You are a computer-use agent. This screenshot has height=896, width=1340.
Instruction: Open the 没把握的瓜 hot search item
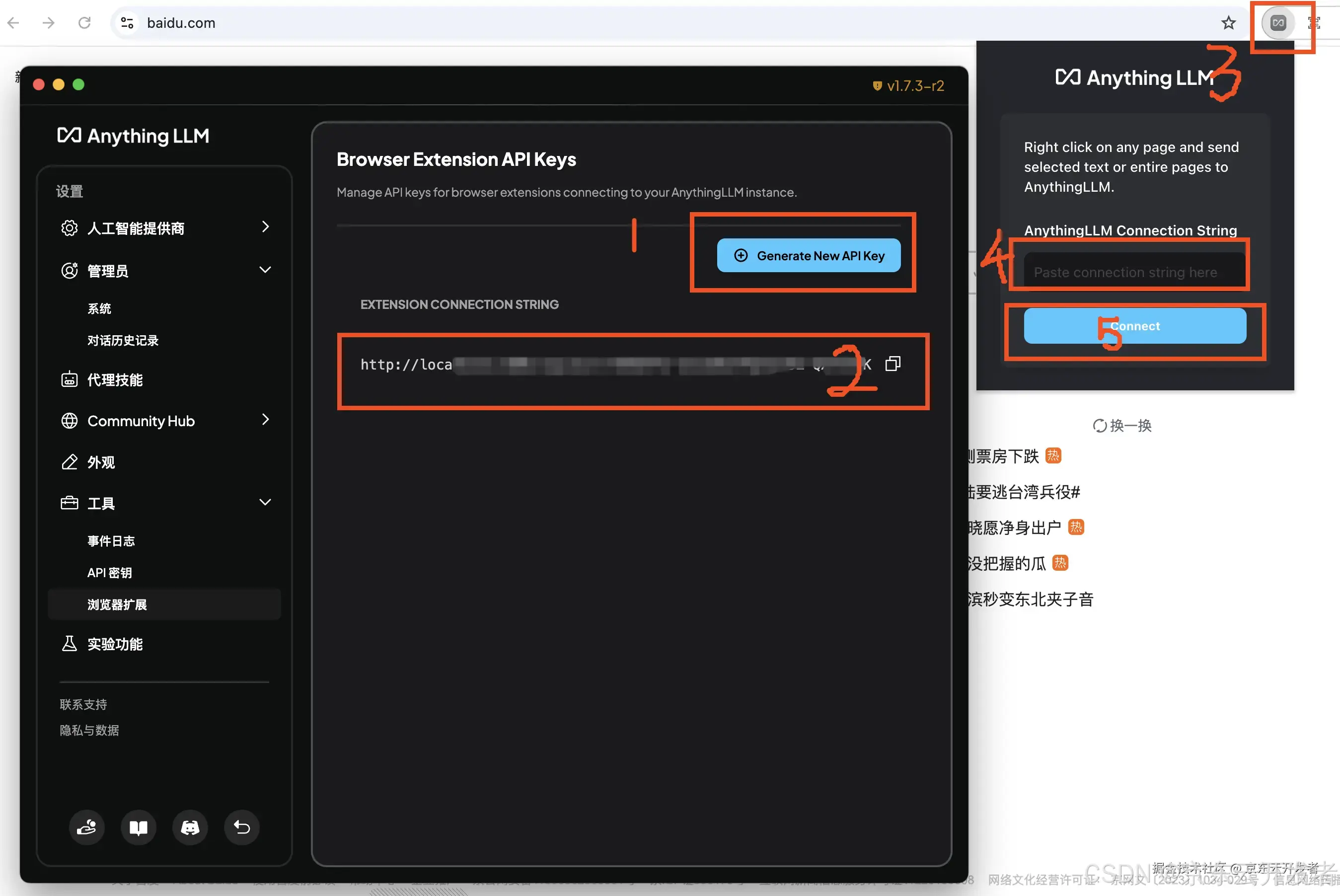coord(1006,563)
